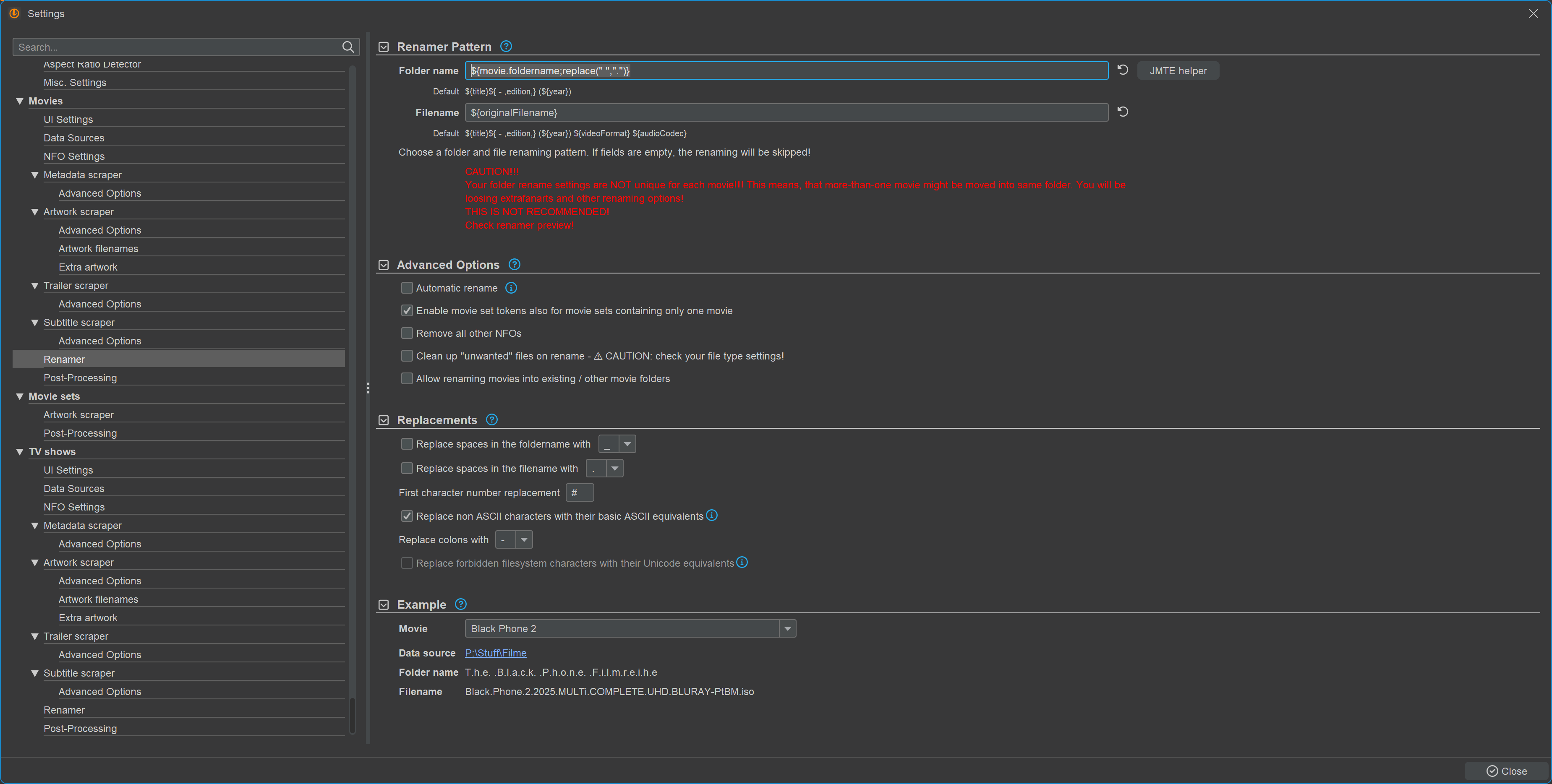Open the Advanced Options help icon
This screenshot has height=784, width=1552.
click(514, 264)
